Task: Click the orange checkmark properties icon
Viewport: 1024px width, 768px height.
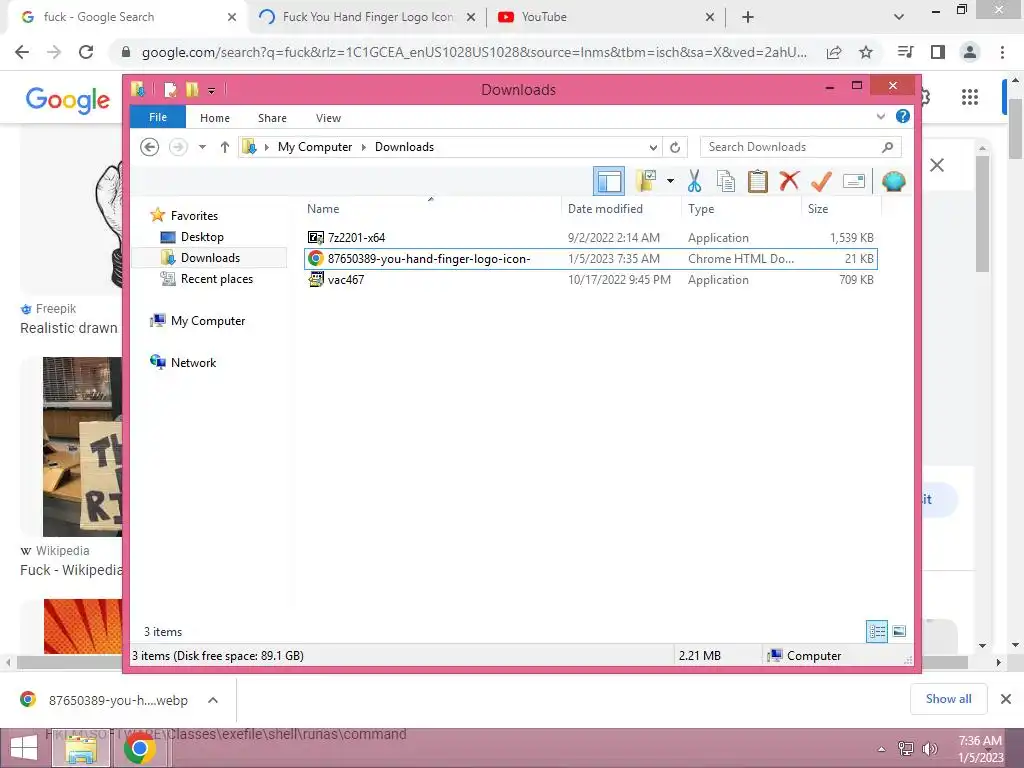Action: pos(821,181)
